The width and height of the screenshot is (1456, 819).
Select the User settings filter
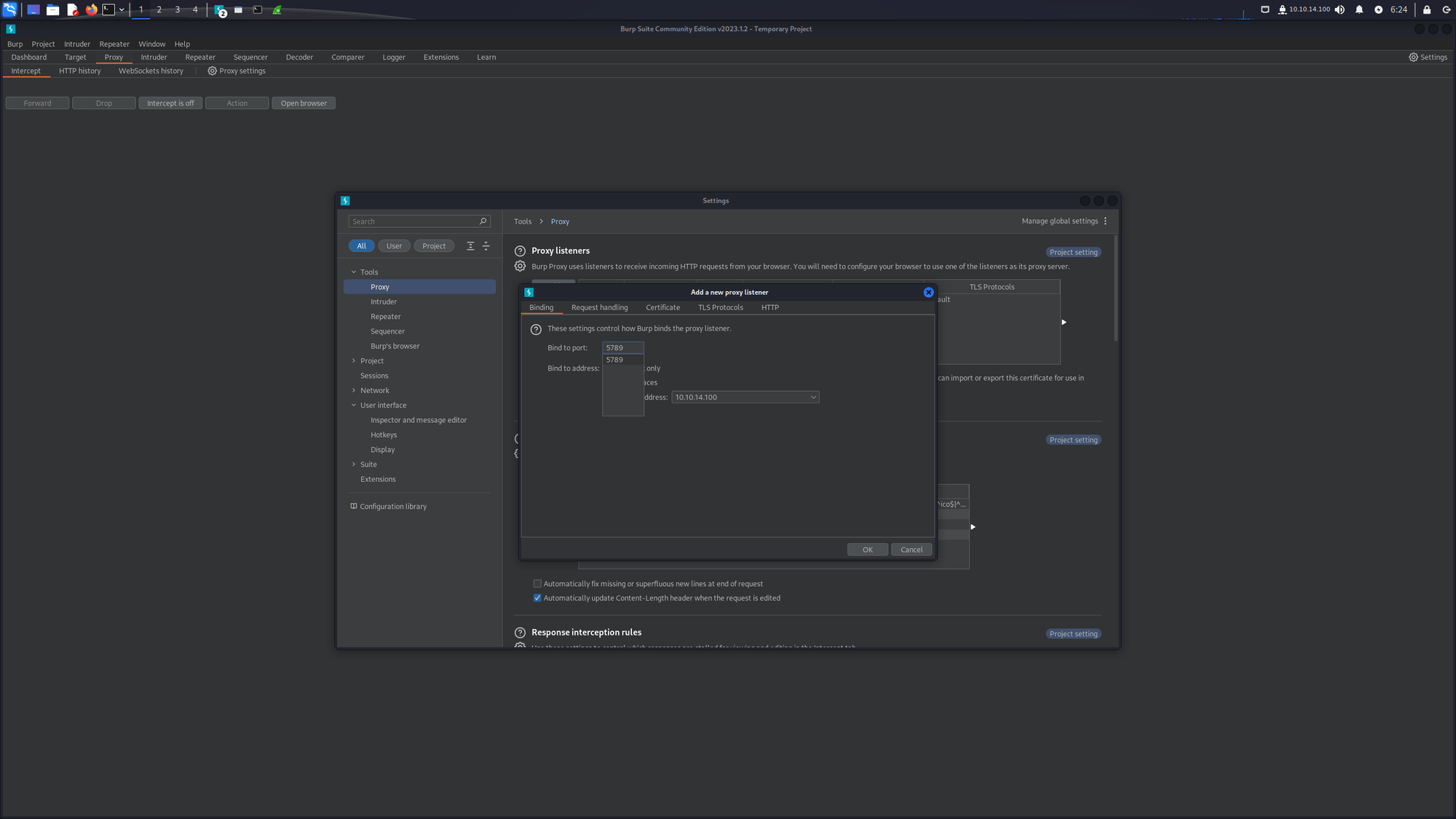394,246
